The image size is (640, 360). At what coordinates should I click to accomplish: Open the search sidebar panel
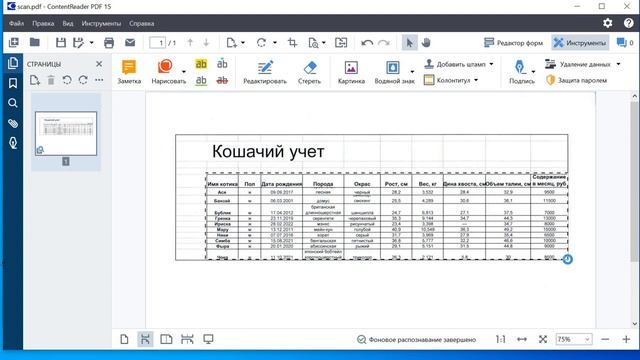(13, 103)
